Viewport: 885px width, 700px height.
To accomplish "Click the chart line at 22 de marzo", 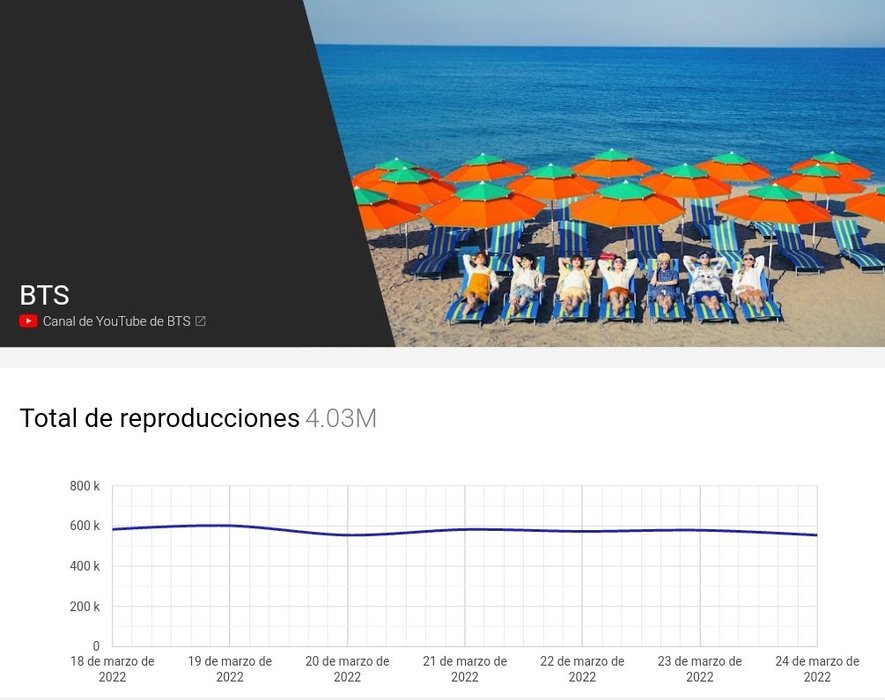I will pyautogui.click(x=582, y=531).
